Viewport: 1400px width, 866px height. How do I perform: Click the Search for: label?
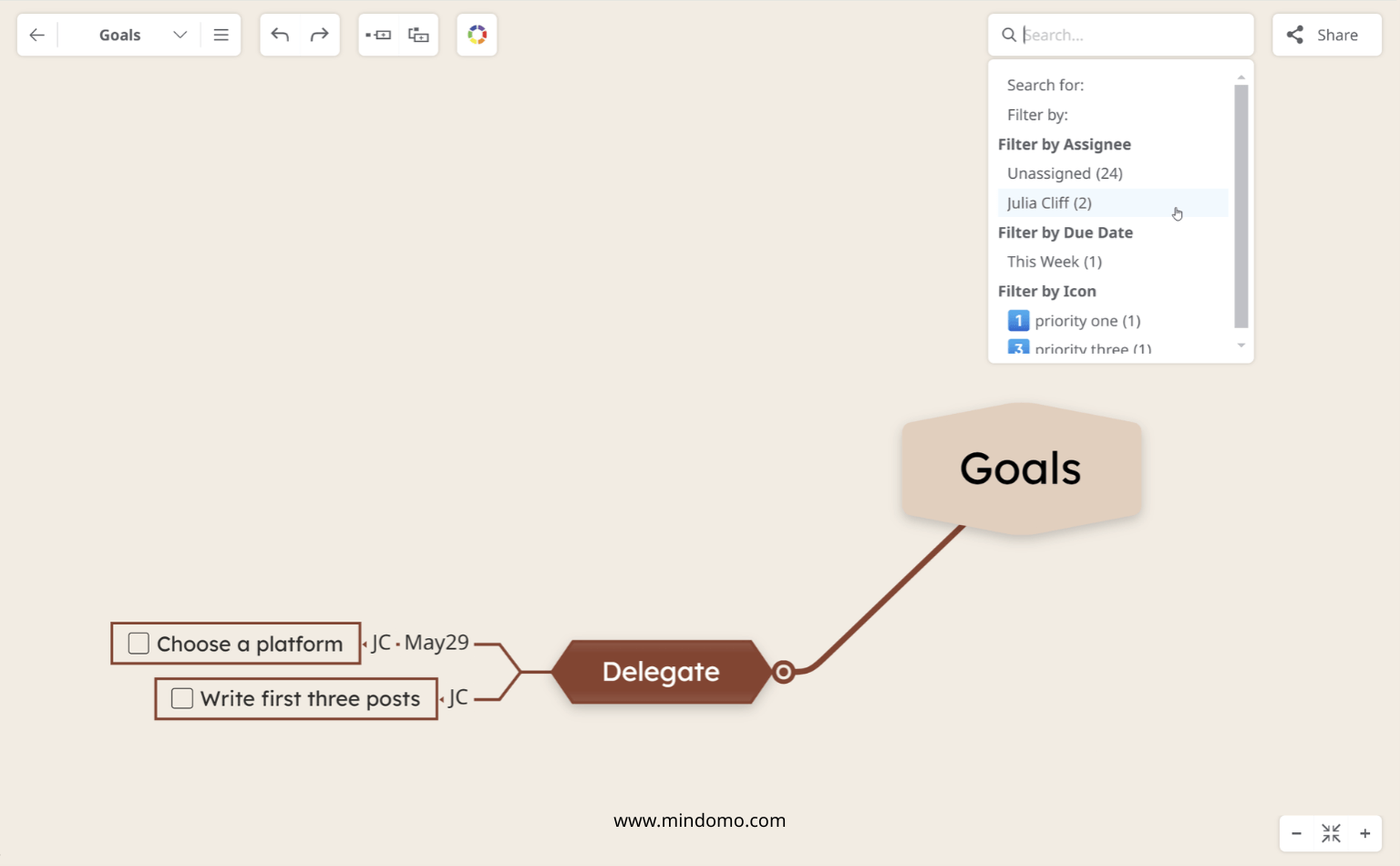coord(1045,85)
